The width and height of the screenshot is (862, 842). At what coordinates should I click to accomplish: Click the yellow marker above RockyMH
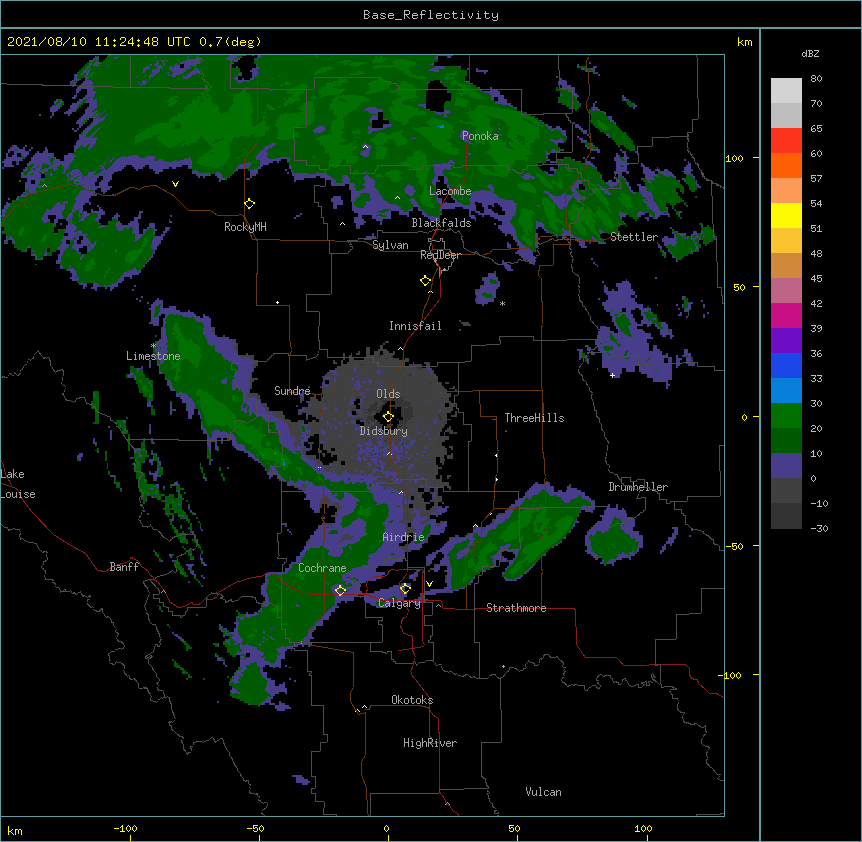coord(250,204)
